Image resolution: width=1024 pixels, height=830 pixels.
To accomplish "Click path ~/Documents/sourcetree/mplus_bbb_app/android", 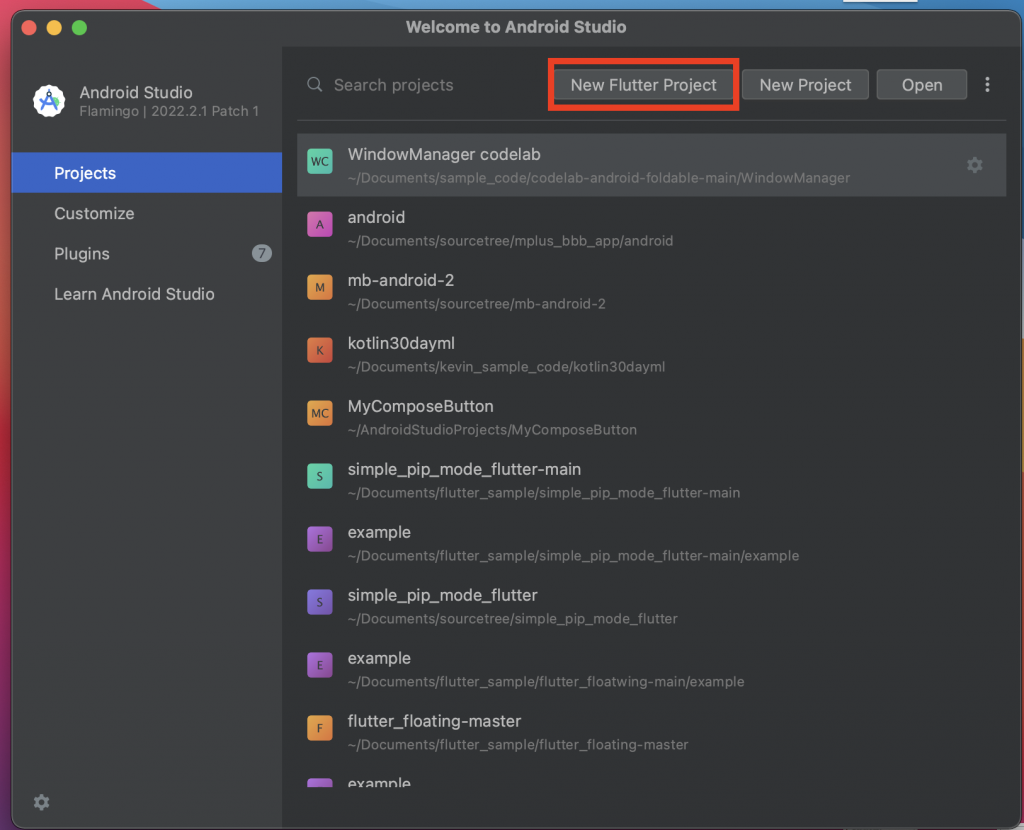I will pyautogui.click(x=510, y=241).
